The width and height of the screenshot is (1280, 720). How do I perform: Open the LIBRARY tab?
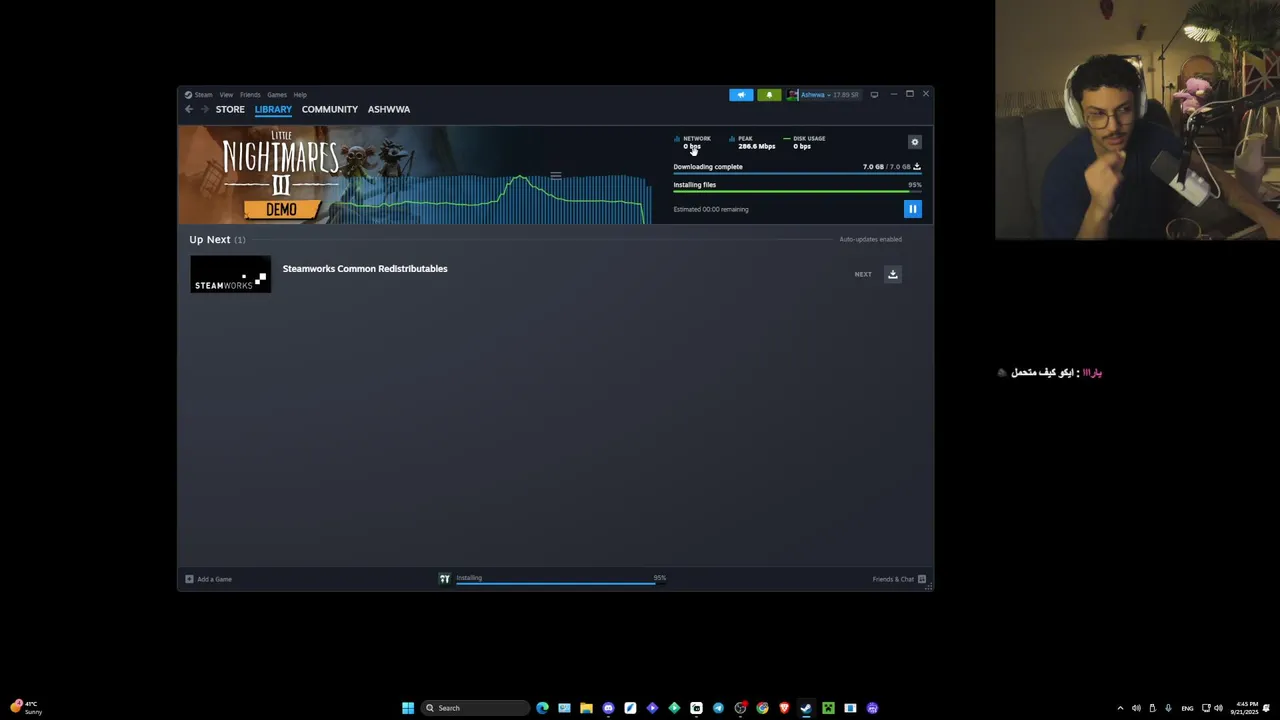tap(273, 109)
